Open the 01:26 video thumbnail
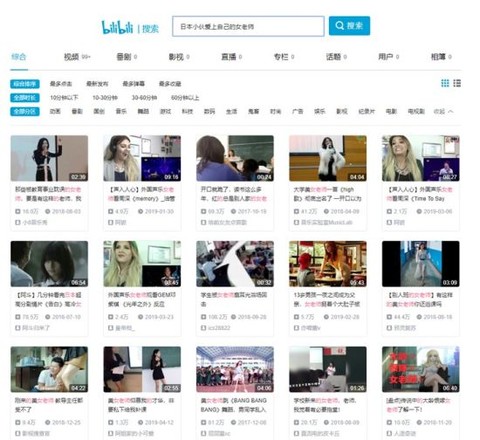This screenshot has width=480, height=440. pos(328,369)
